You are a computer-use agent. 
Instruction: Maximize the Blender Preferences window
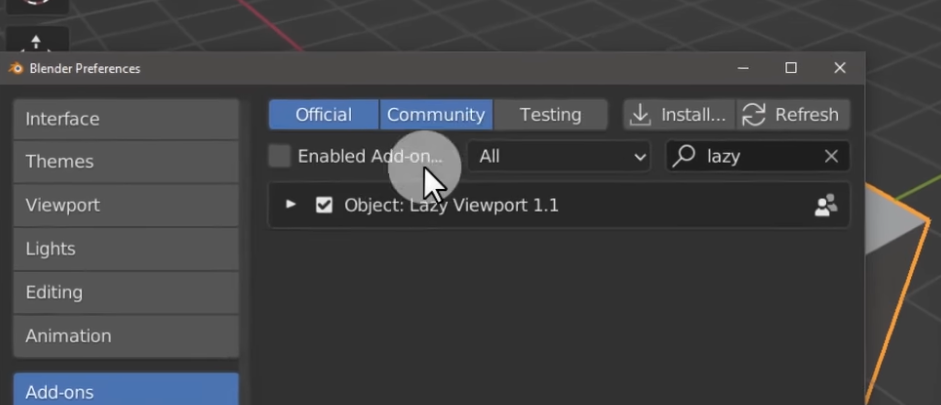(x=791, y=68)
